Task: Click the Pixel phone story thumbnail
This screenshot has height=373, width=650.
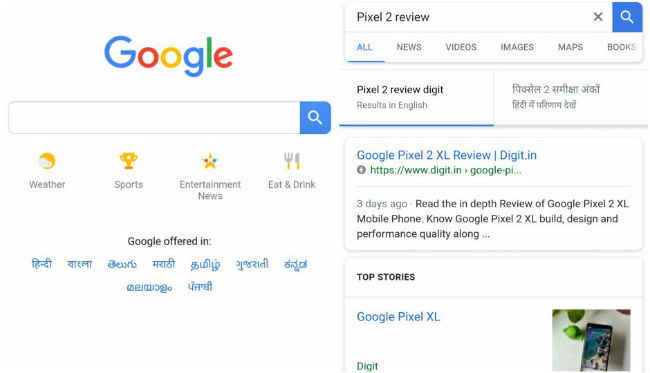Action: (x=591, y=340)
